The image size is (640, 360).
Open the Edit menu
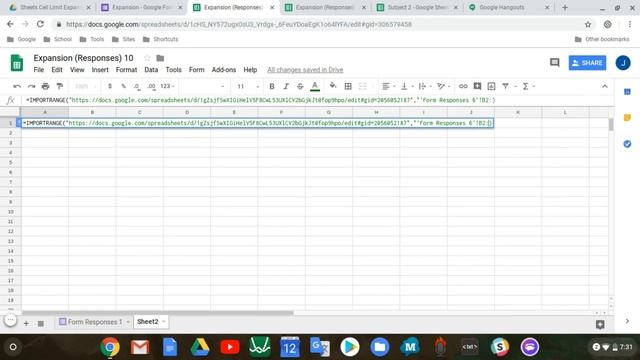coord(57,70)
